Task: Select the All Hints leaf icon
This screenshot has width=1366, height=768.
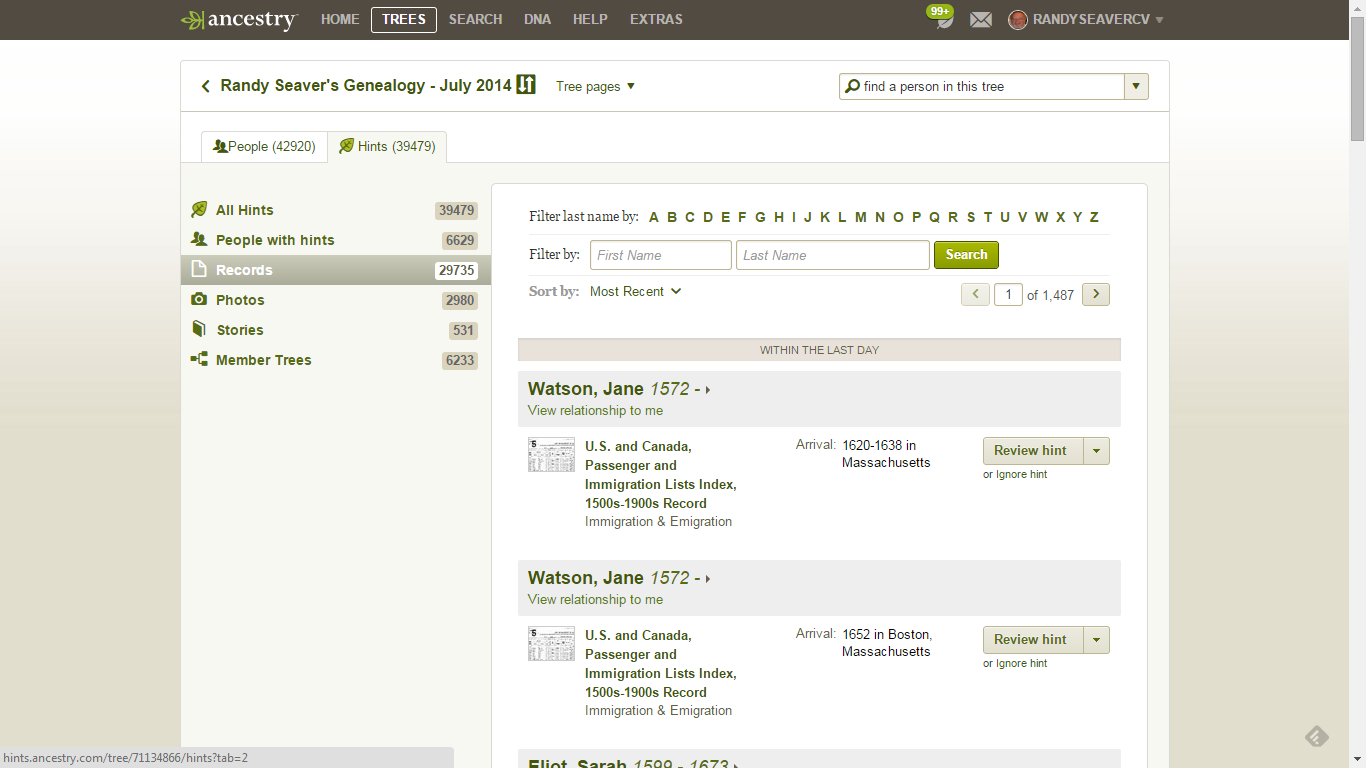Action: 199,209
